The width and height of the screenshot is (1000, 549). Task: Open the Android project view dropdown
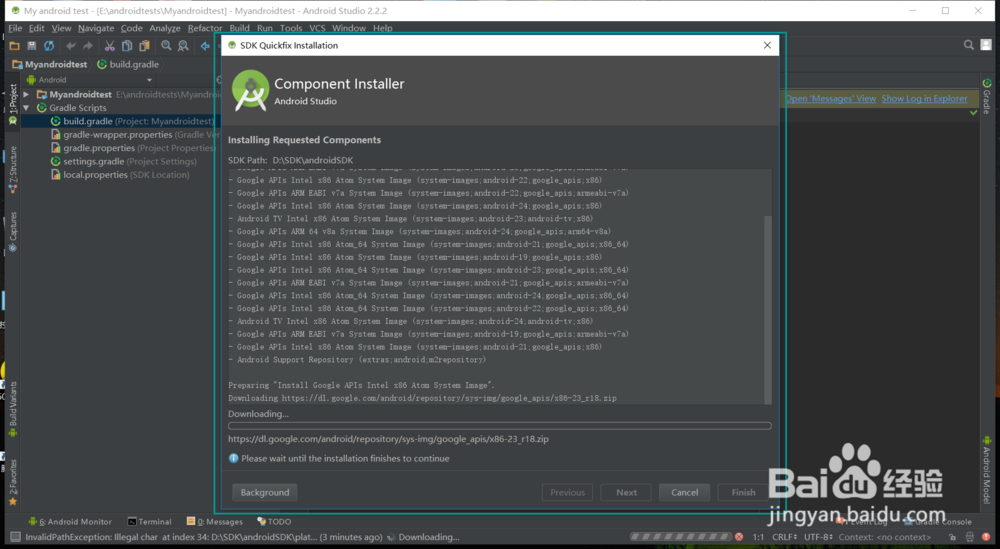(x=89, y=80)
